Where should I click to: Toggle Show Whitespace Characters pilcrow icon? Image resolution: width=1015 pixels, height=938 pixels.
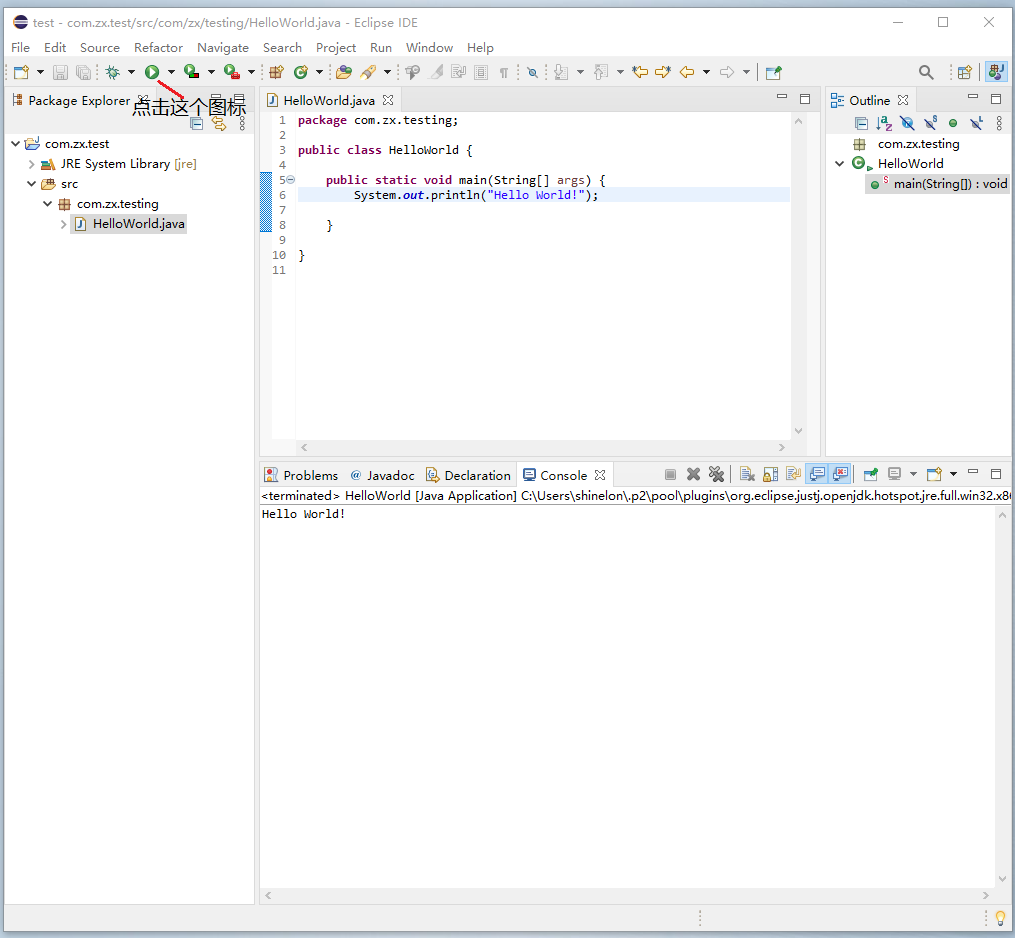pos(504,73)
